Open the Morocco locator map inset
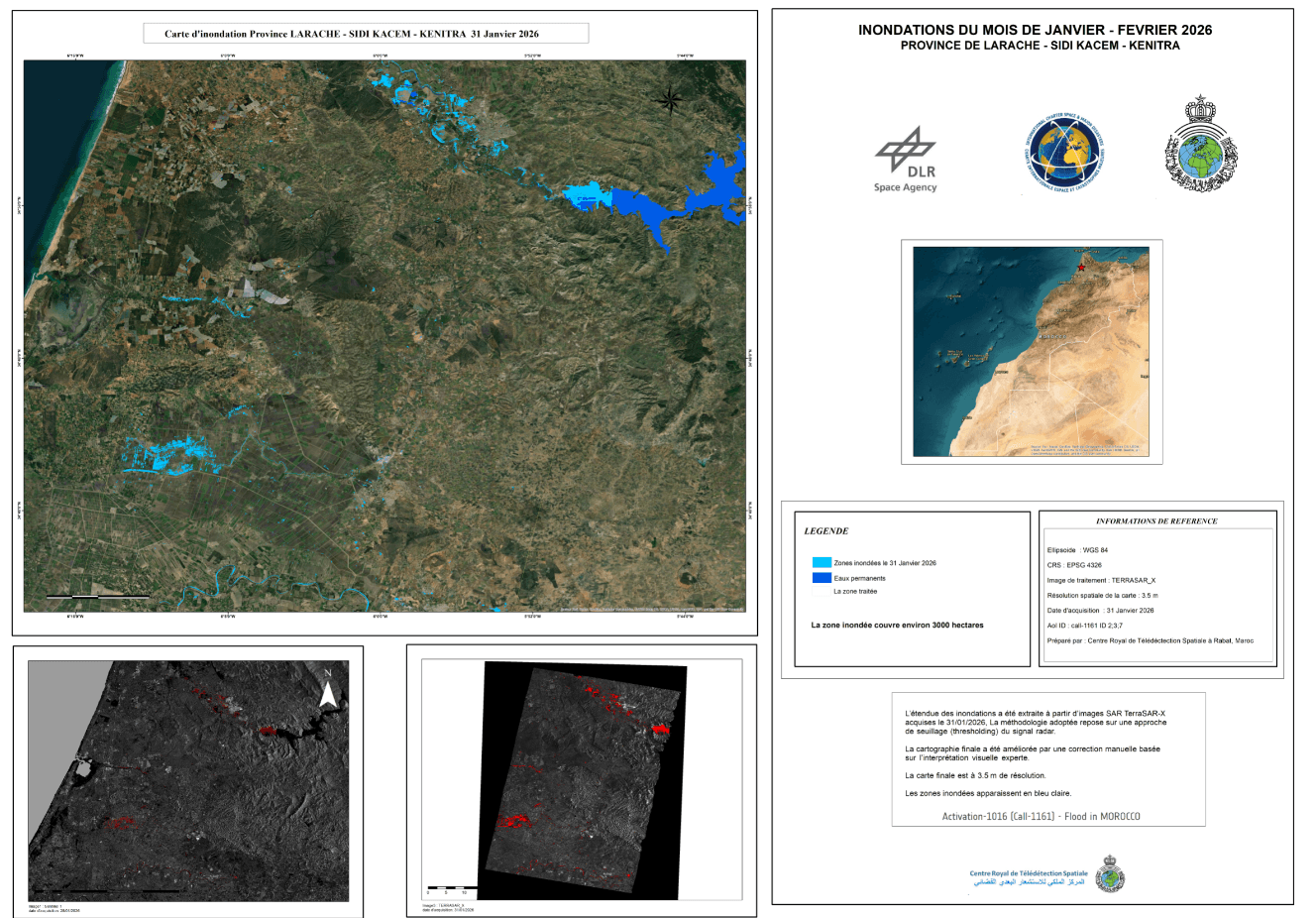Viewport: 1316px width, 918px height. click(x=1031, y=352)
